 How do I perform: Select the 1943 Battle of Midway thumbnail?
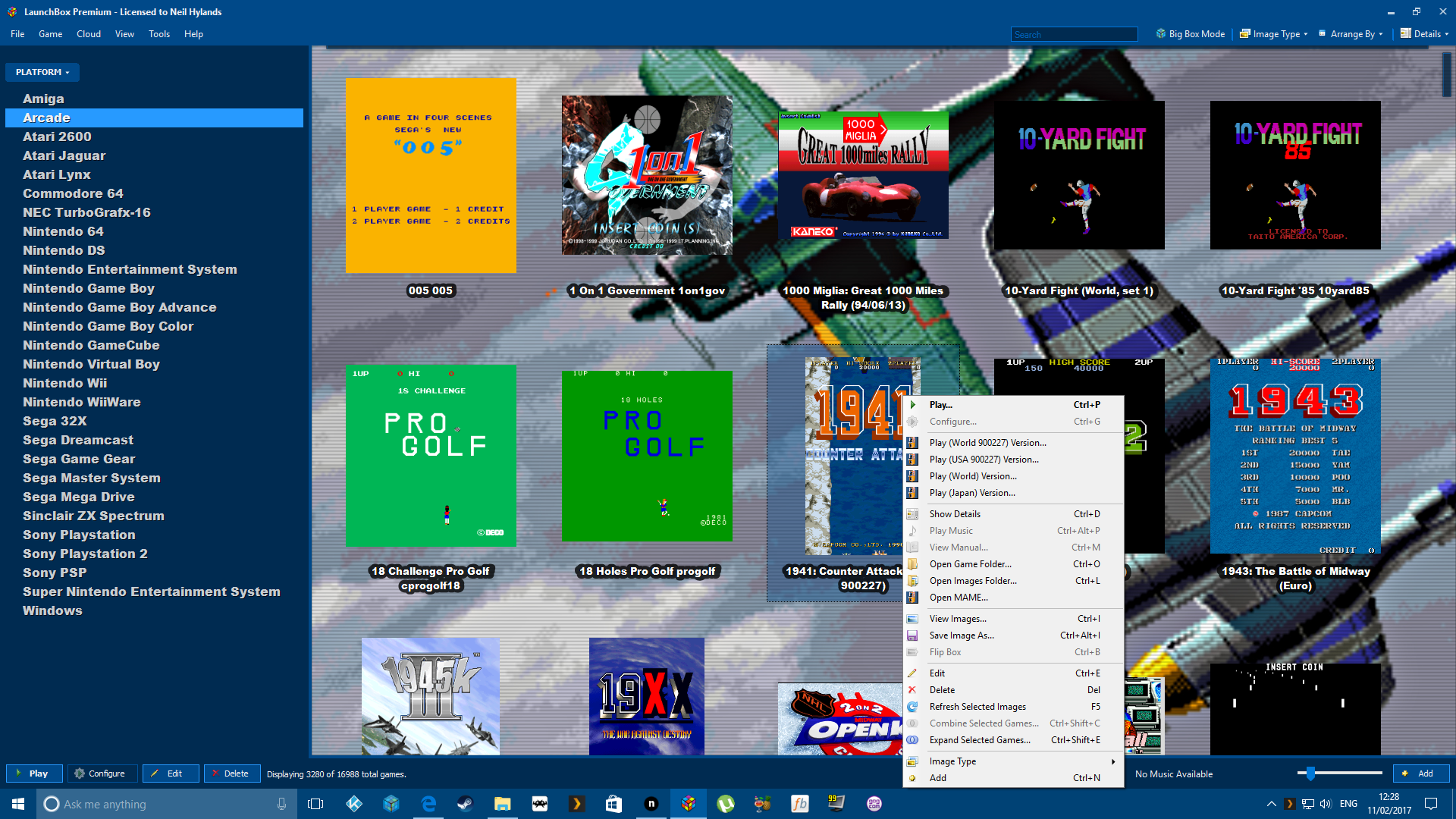[x=1295, y=456]
